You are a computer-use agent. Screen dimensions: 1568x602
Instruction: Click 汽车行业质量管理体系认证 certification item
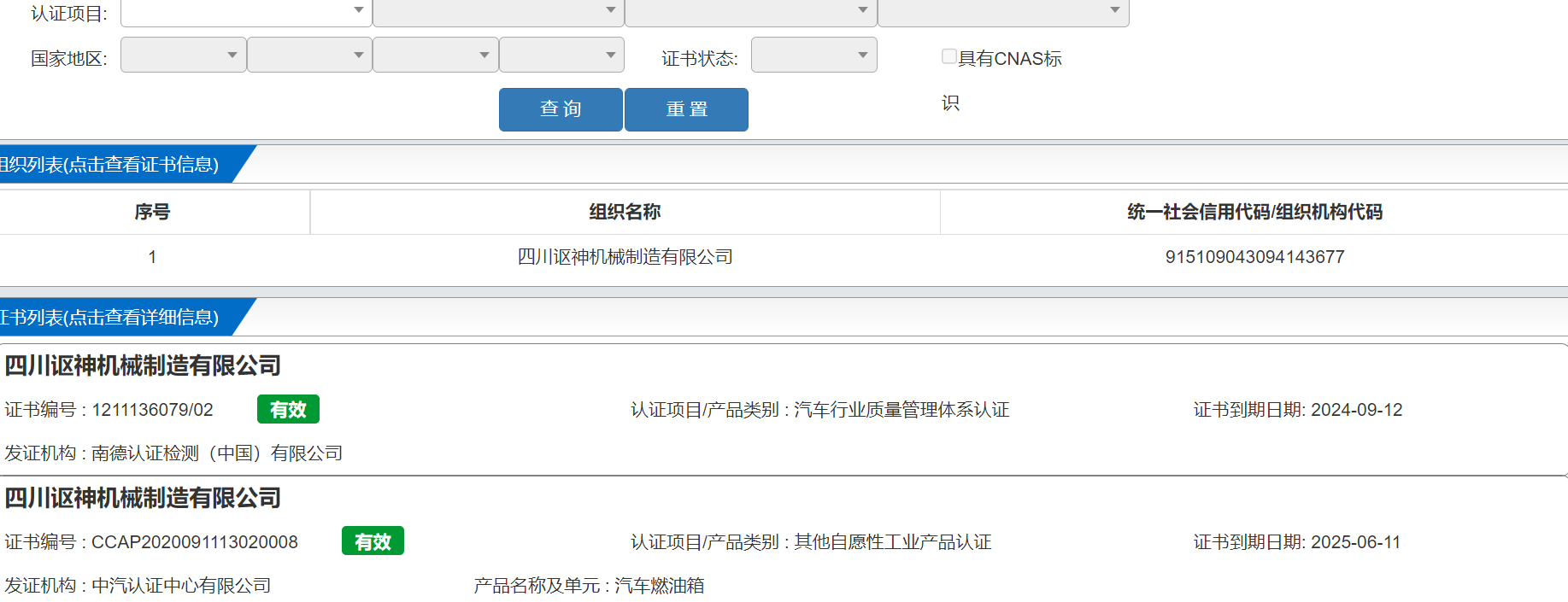point(901,410)
